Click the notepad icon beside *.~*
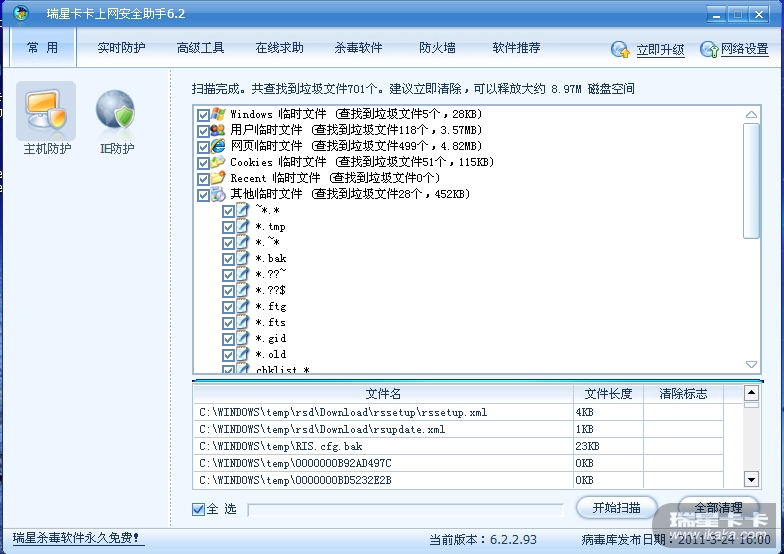 pos(242,242)
